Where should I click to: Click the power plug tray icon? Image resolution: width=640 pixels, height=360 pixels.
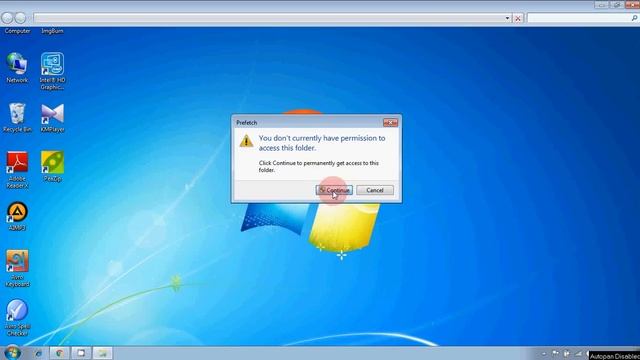(x=567, y=353)
